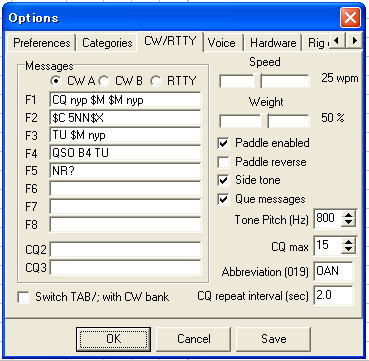369x361 pixels.
Task: Open the Preferences tab
Action: pos(42,43)
